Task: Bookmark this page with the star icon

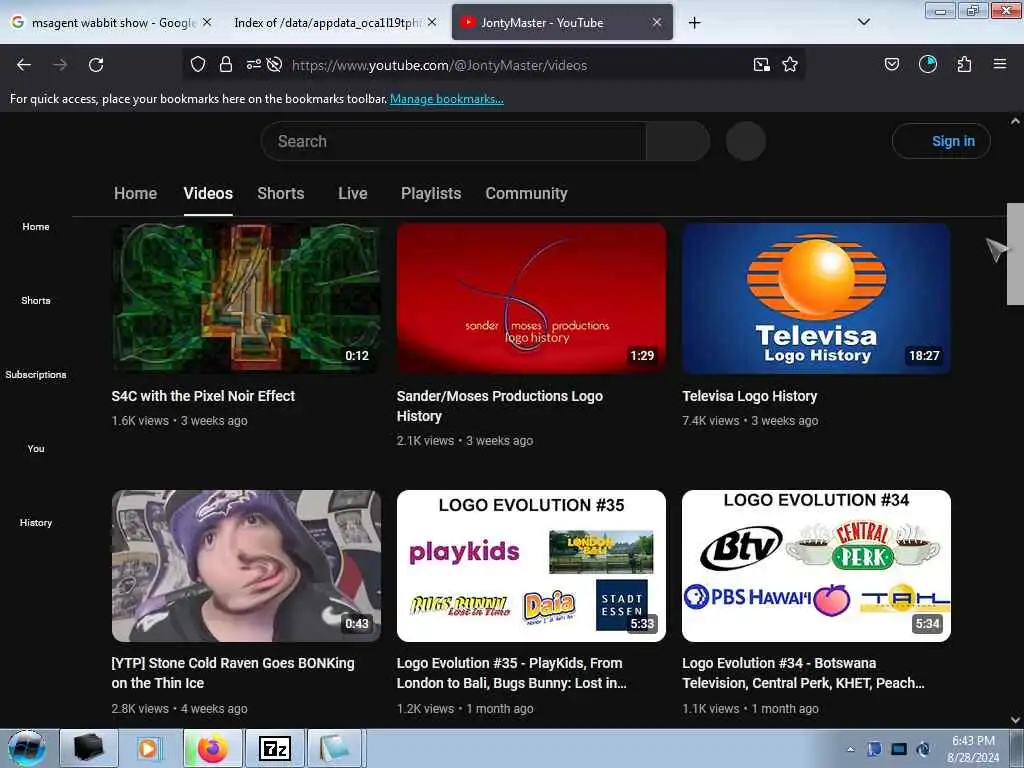Action: pos(790,65)
